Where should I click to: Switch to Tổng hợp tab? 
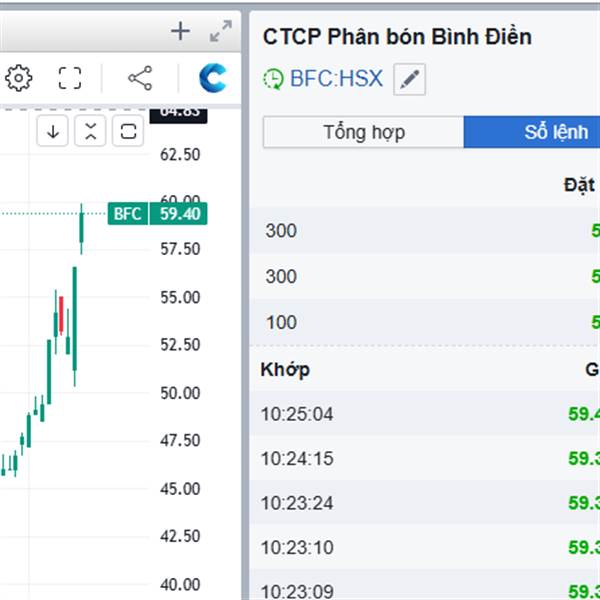pos(364,132)
